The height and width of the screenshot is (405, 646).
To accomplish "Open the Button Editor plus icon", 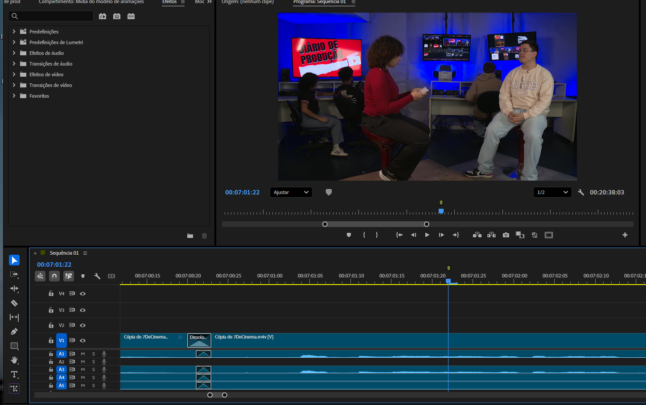I will coord(625,235).
